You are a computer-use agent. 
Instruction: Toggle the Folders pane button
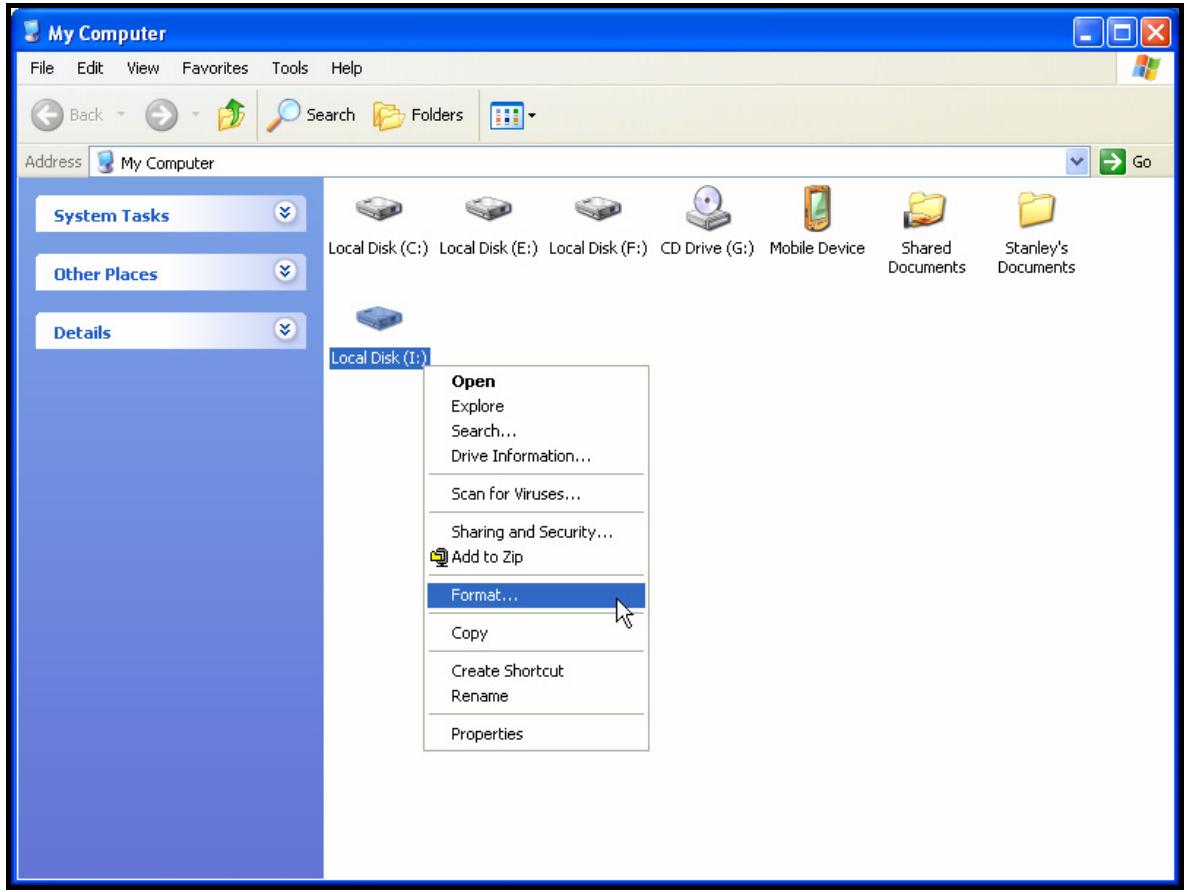pos(418,115)
